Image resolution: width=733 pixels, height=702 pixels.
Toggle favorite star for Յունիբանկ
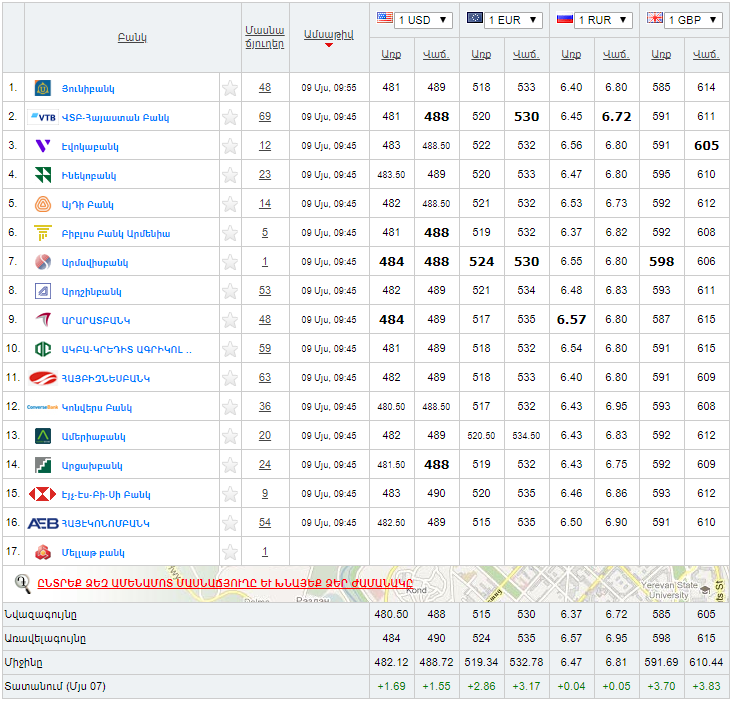tap(230, 88)
